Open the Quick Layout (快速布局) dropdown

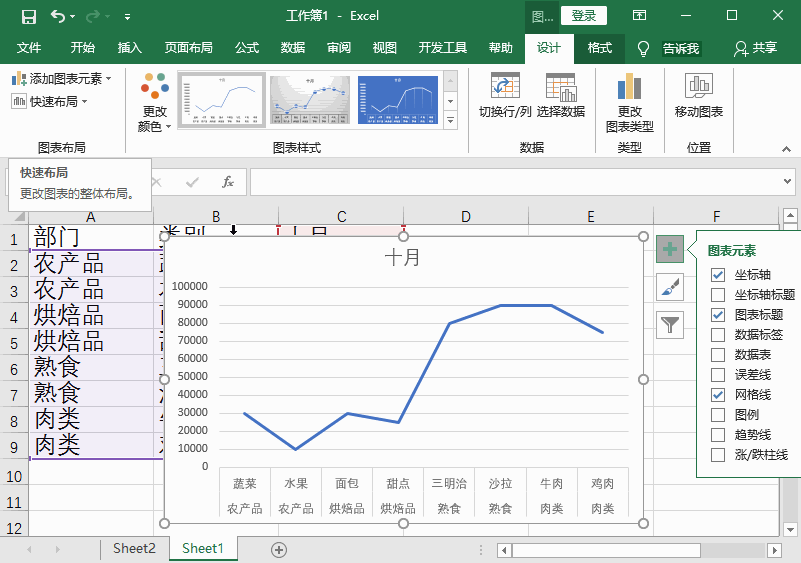click(50, 101)
